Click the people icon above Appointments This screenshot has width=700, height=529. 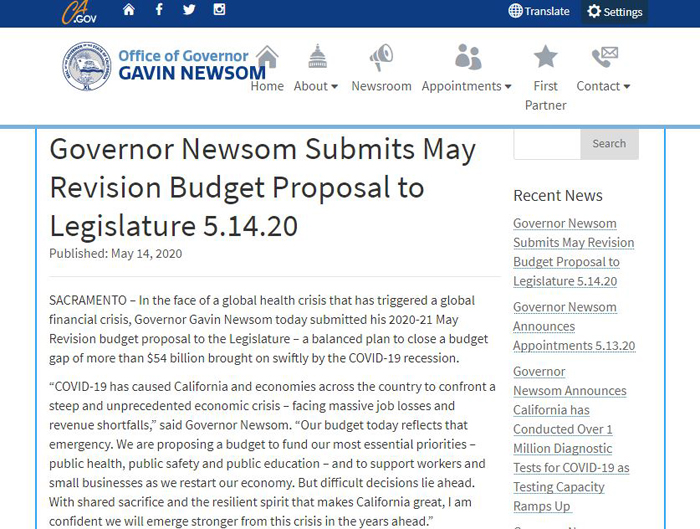point(468,57)
